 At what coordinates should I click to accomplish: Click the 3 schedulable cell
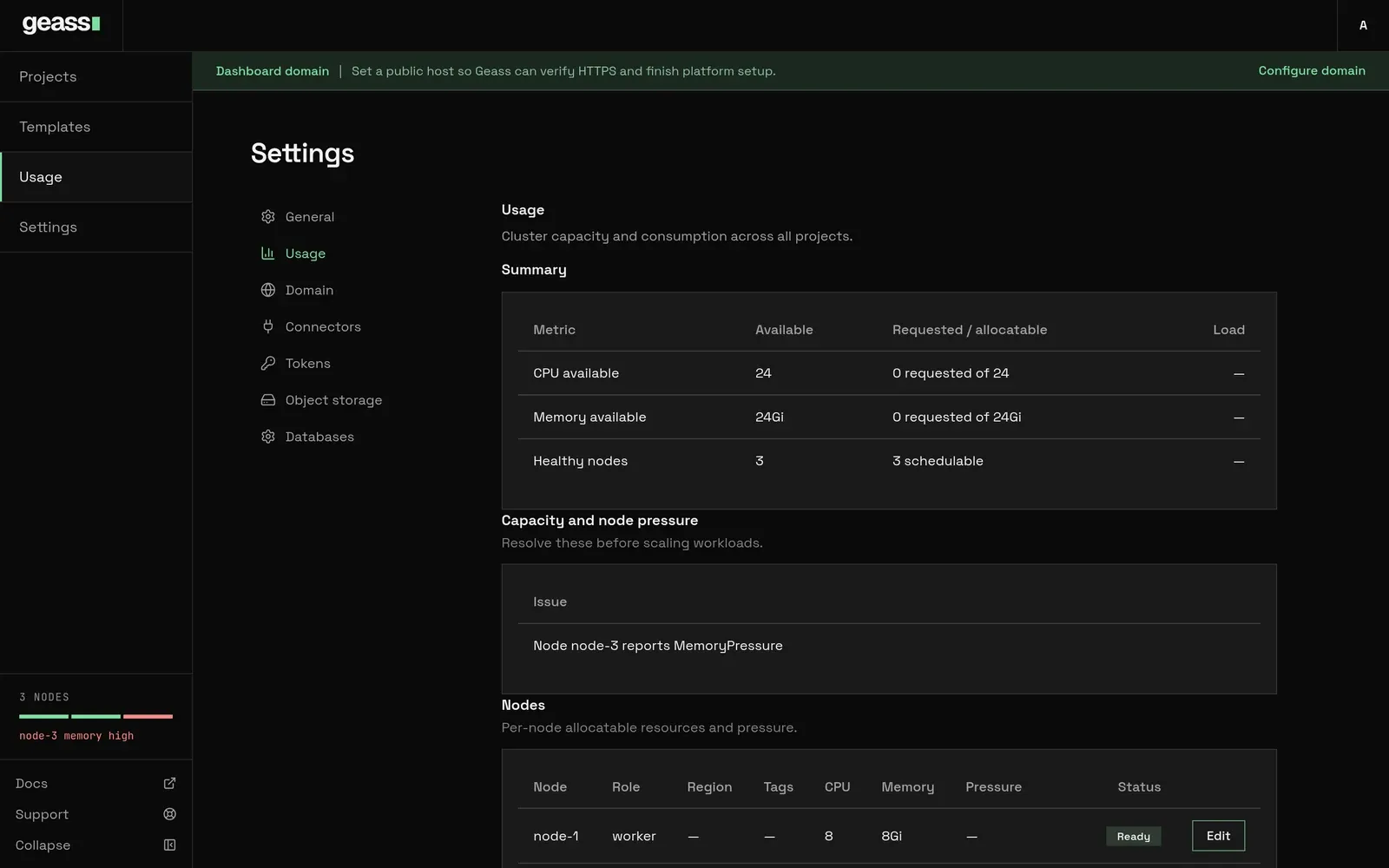(938, 461)
